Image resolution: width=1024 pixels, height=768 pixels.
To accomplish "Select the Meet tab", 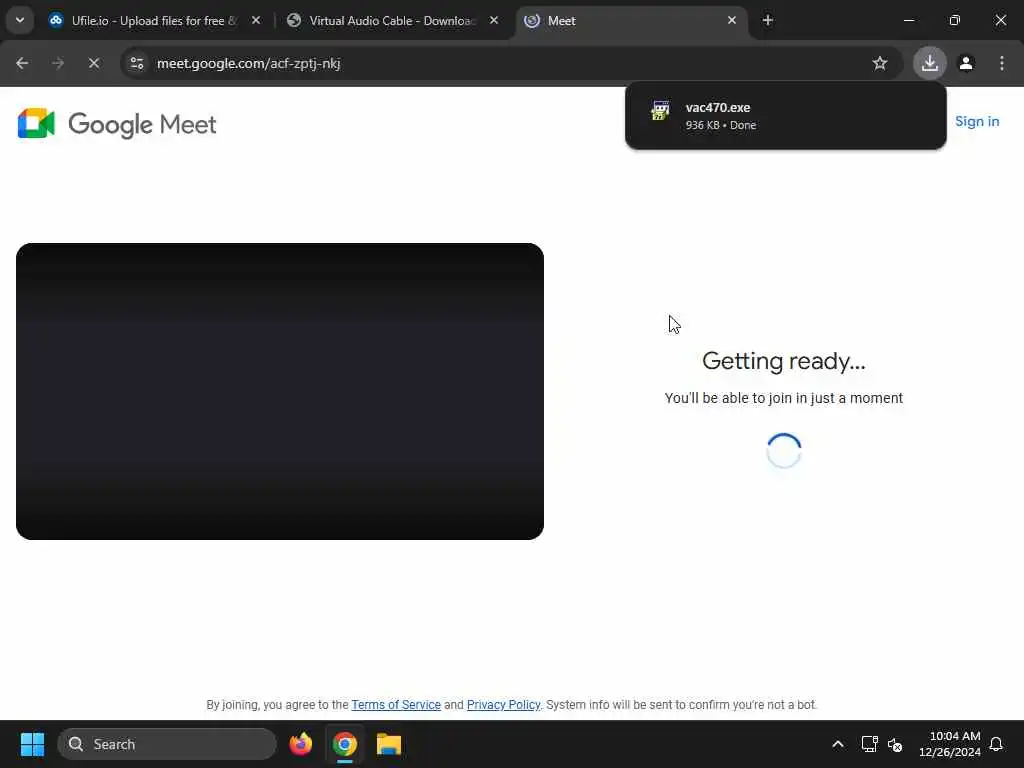I will (632, 20).
